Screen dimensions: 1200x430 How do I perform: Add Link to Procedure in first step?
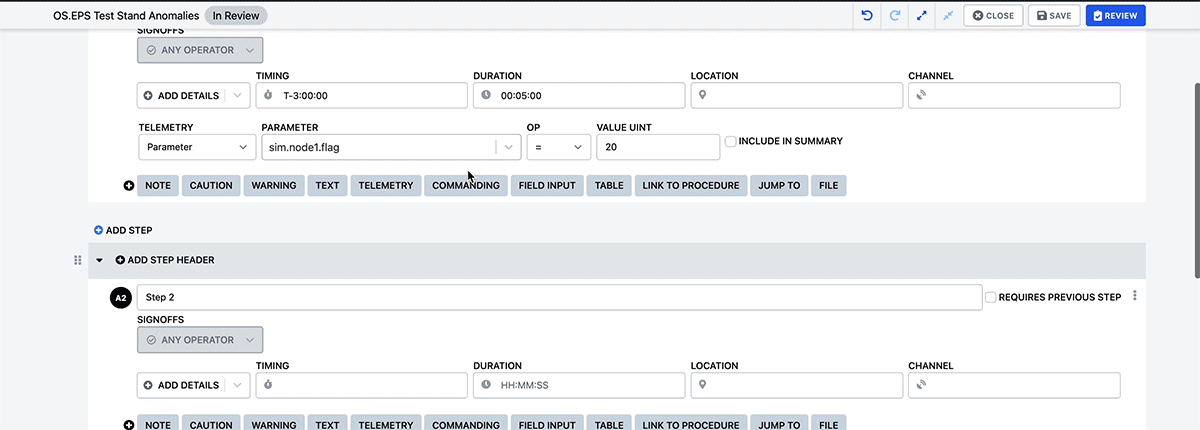(691, 186)
